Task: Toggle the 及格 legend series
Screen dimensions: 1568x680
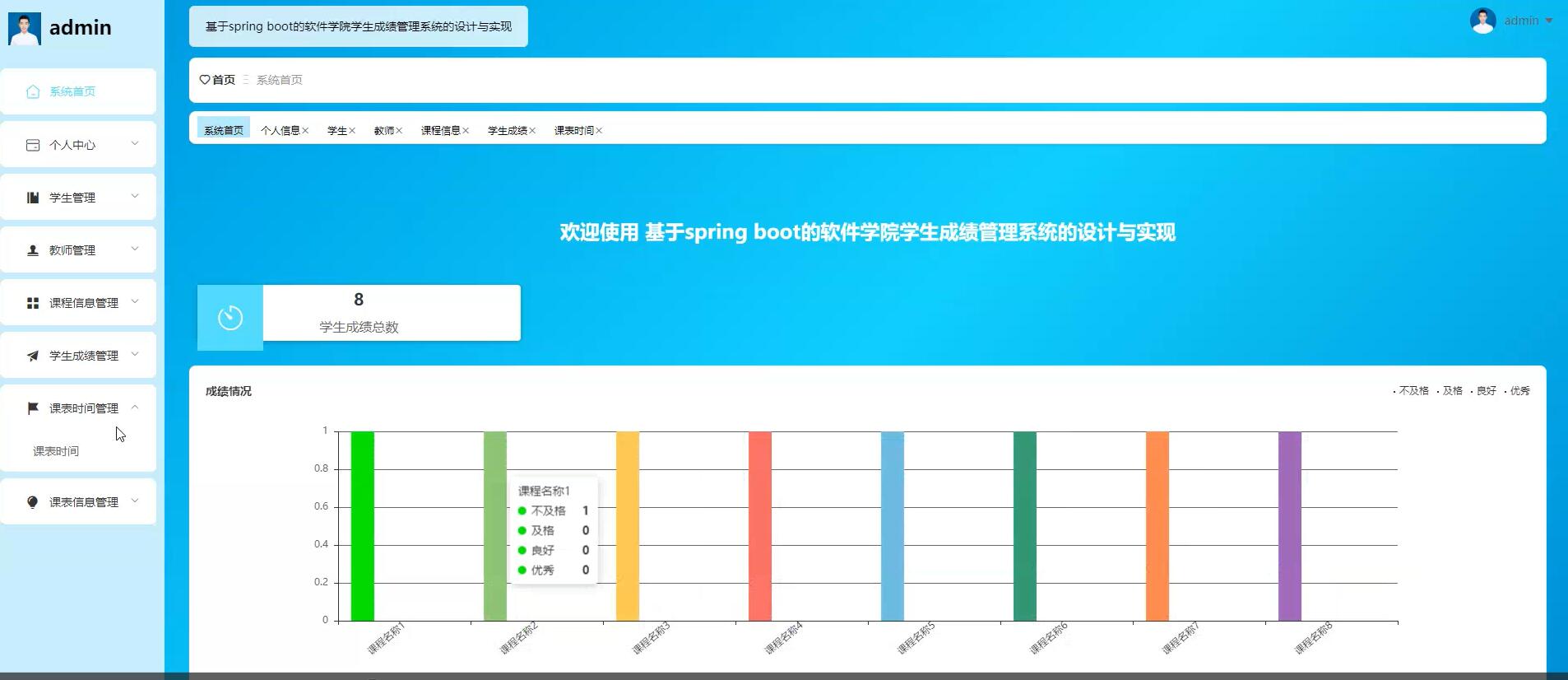Action: 1450,391
